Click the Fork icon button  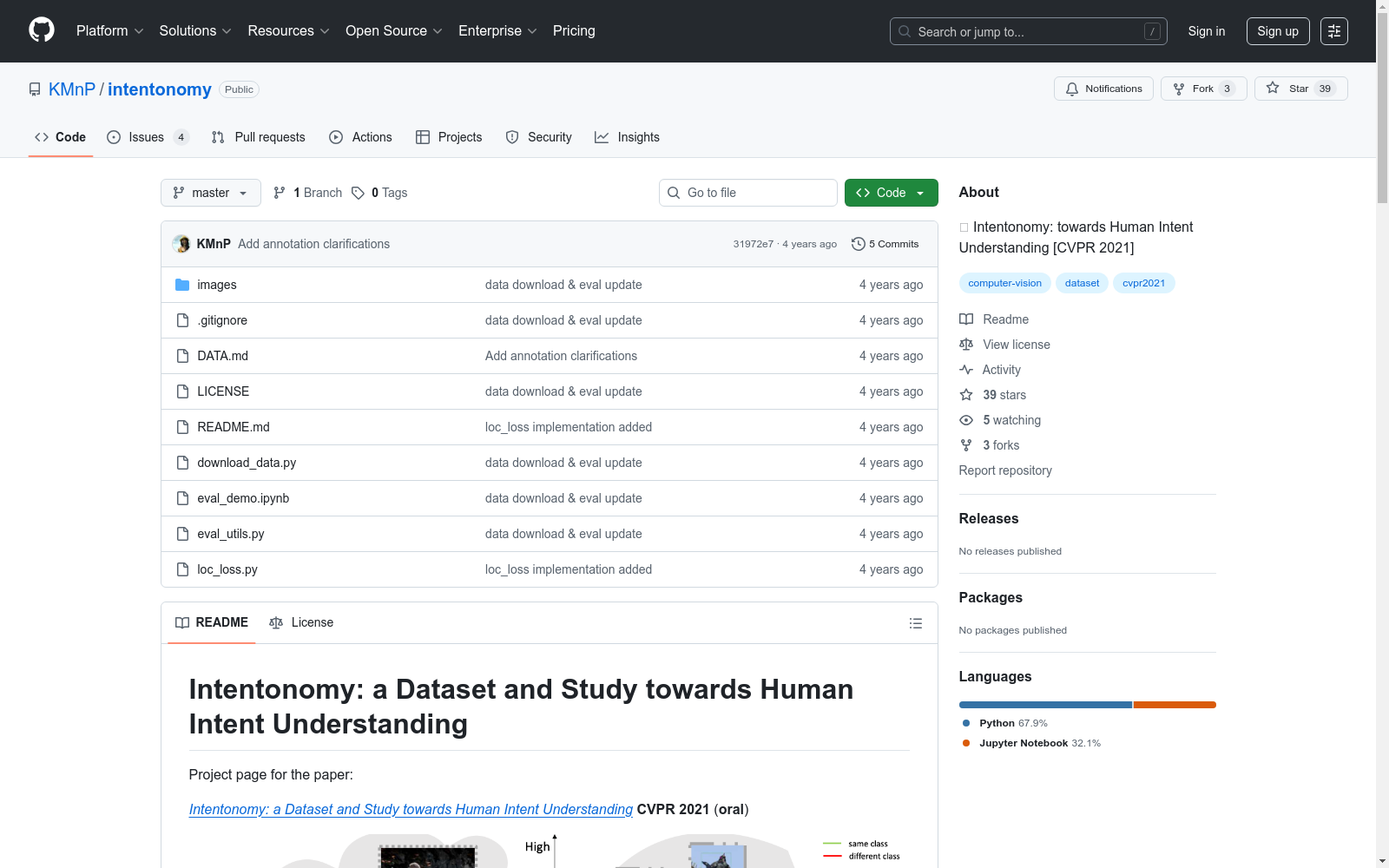point(1179,89)
